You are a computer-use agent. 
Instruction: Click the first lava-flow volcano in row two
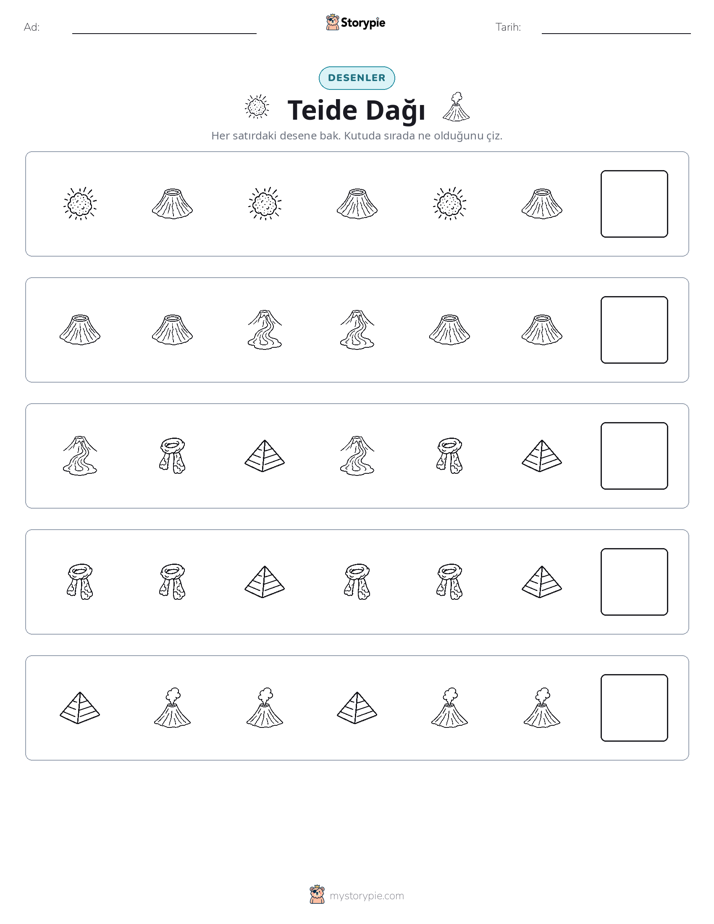click(265, 330)
